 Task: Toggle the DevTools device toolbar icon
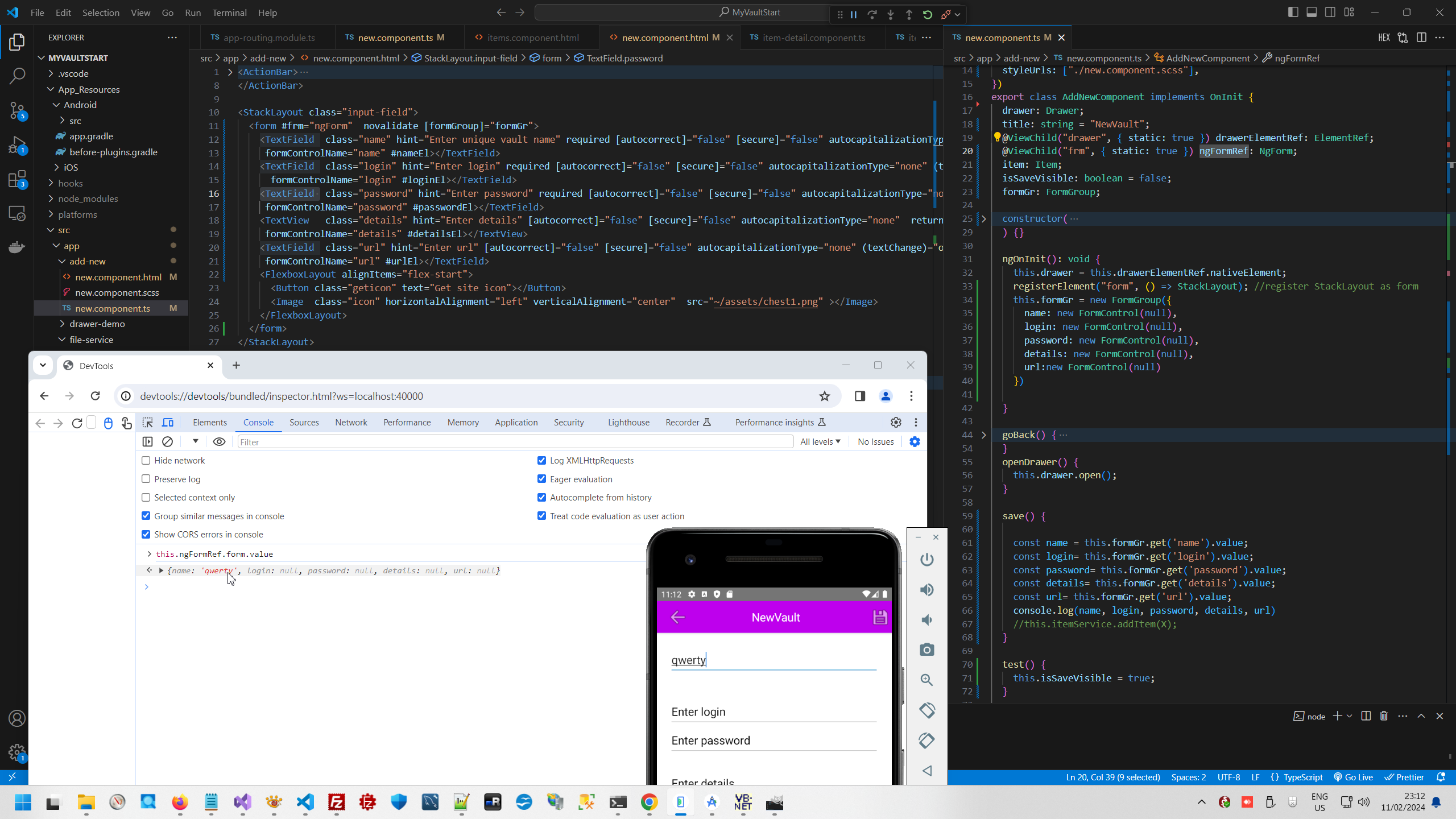(168, 423)
